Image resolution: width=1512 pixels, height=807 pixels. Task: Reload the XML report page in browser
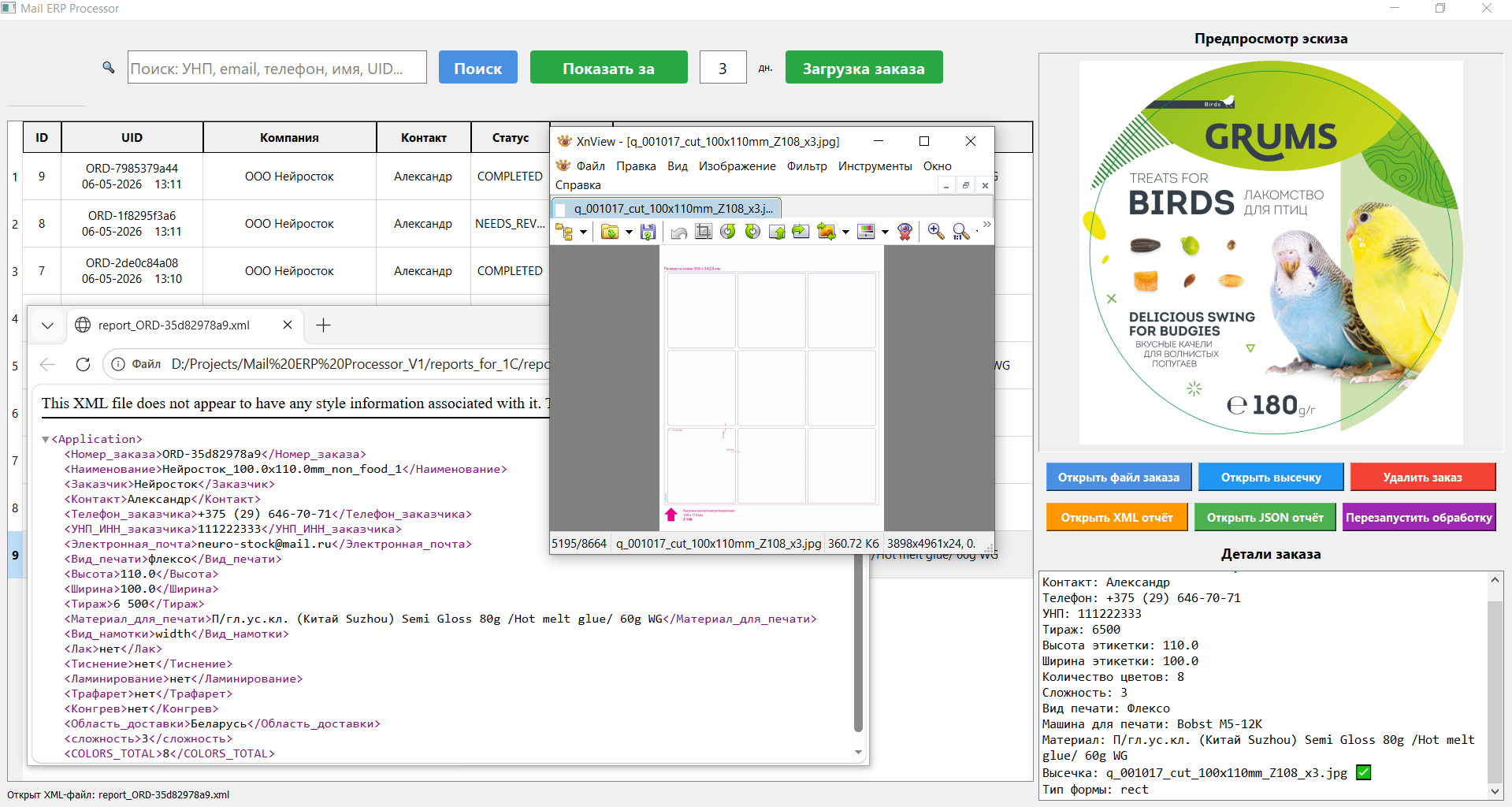[x=83, y=364]
